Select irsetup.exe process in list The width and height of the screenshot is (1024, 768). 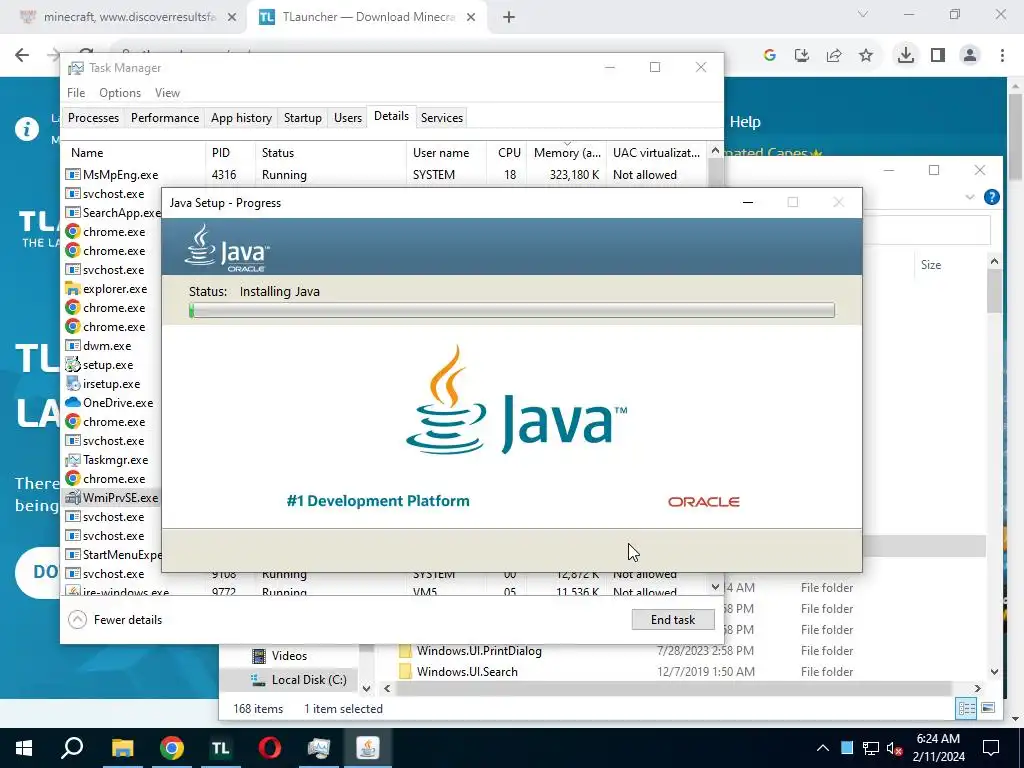(112, 384)
